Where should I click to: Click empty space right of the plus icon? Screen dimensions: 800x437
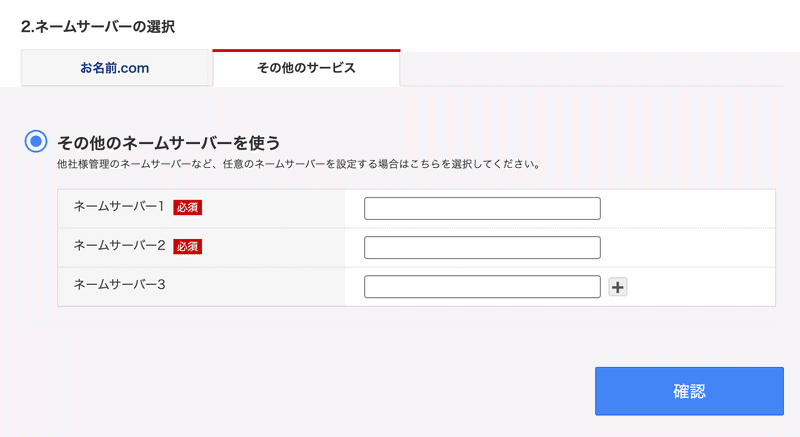700,287
